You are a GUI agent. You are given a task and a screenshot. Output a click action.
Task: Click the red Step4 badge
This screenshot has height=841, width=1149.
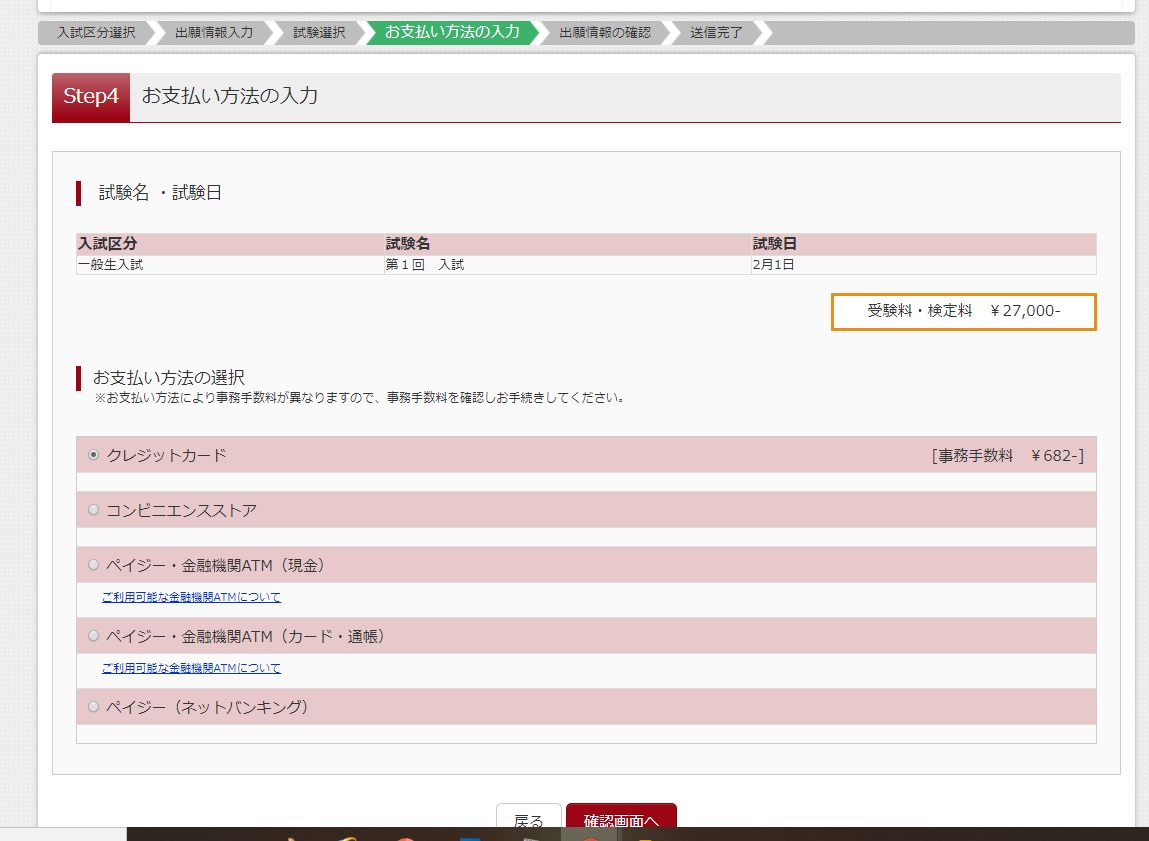coord(91,97)
